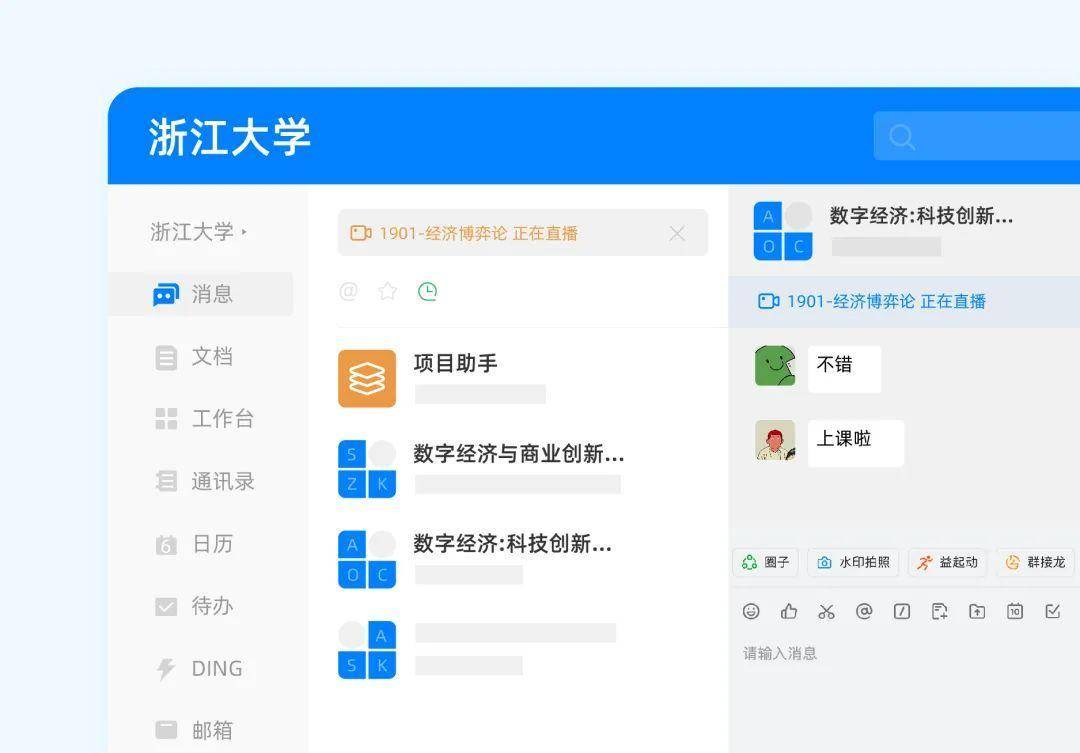Open the emoji picker

pos(751,611)
